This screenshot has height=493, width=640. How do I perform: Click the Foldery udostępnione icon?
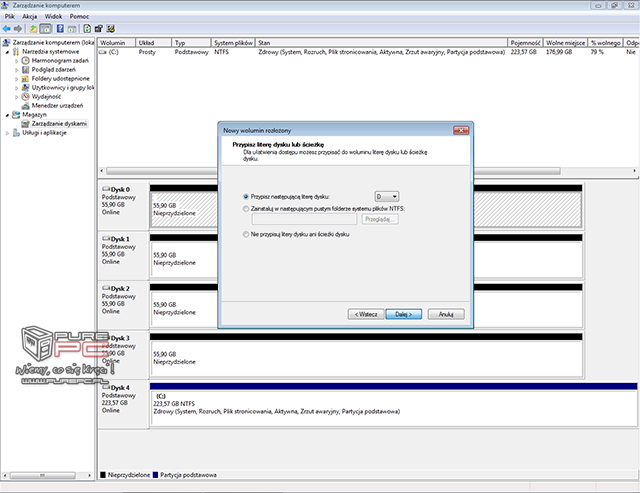(x=25, y=78)
